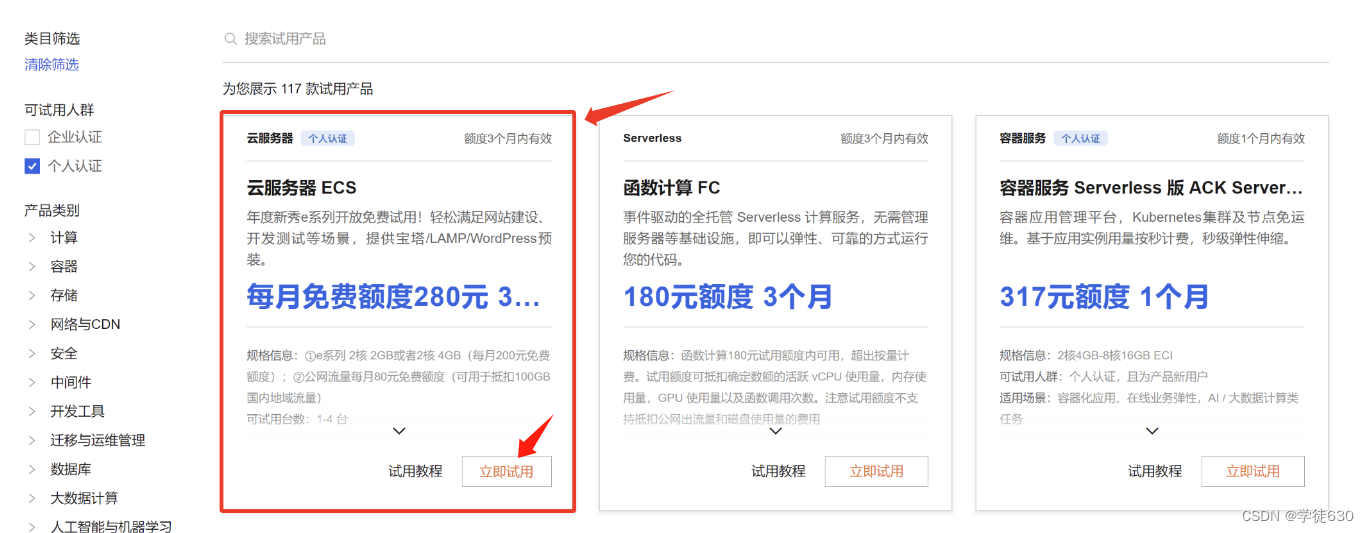Expand the 计算 category chevron
Screen dimensions: 1369x533
33,238
